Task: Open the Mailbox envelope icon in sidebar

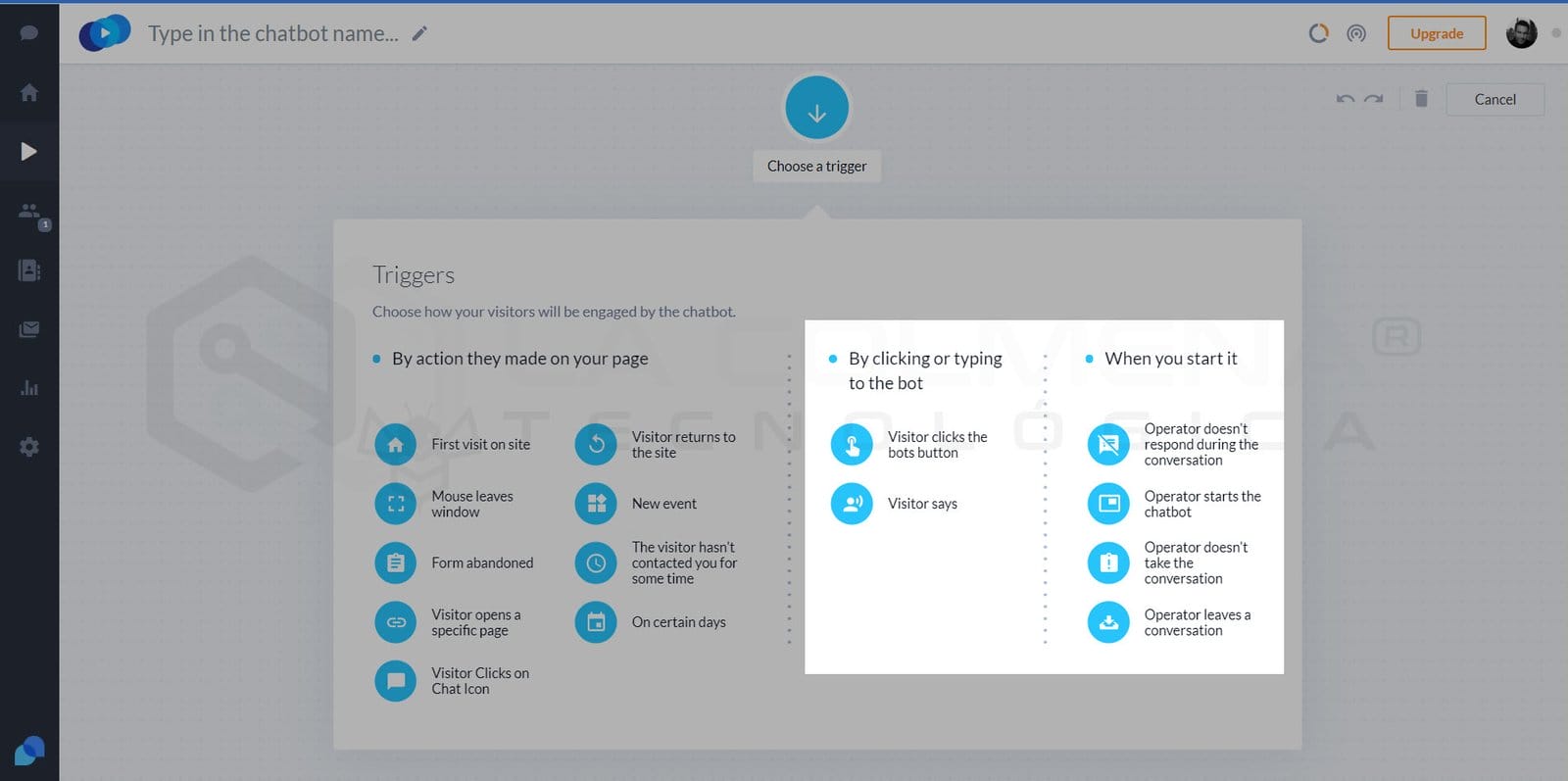Action: point(29,329)
